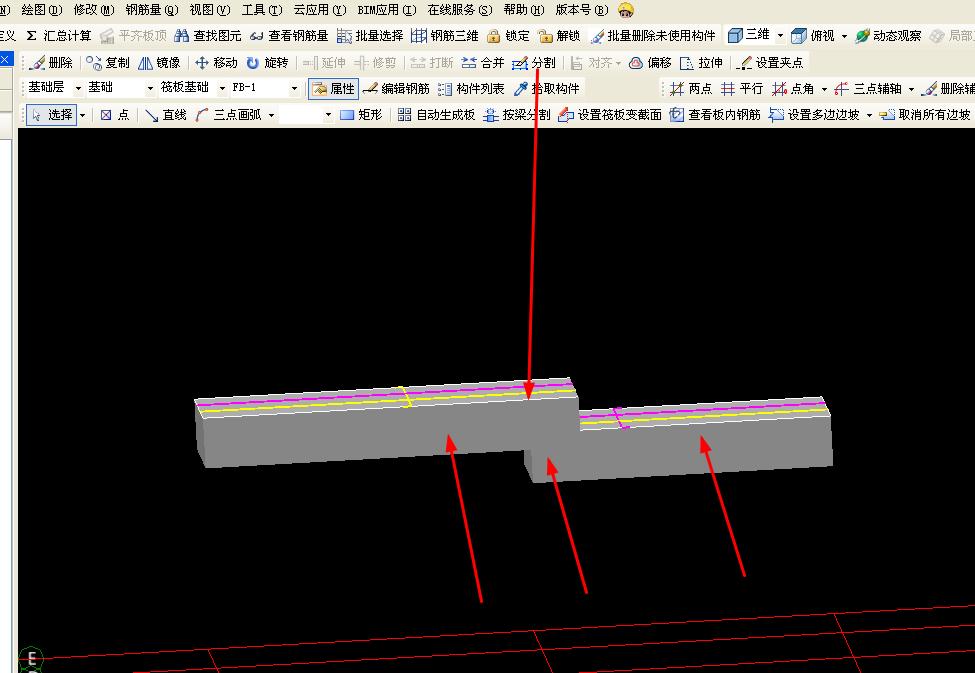975x673 pixels.
Task: Click the 锁定 lock tool
Action: click(x=508, y=36)
